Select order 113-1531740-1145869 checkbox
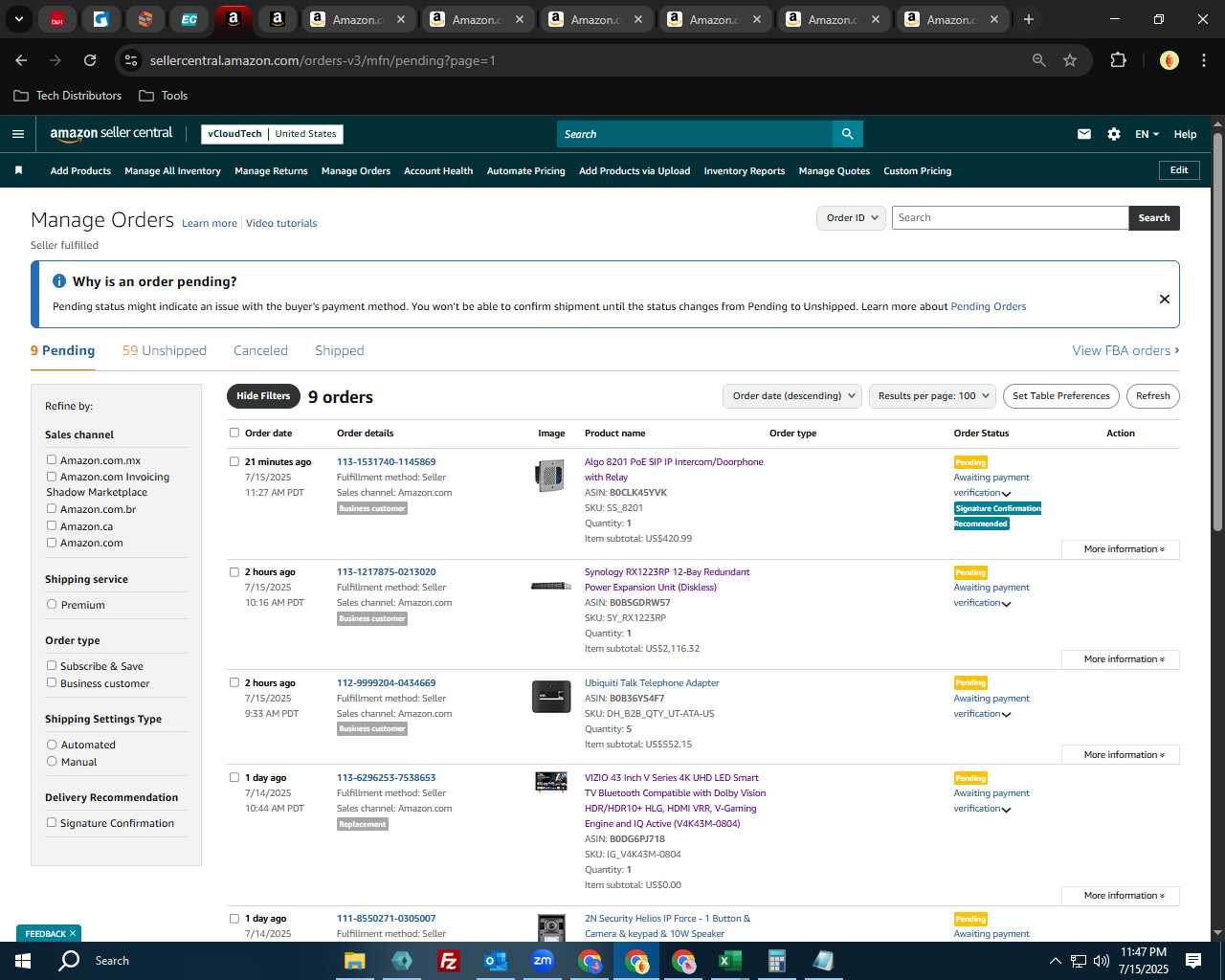 pyautogui.click(x=234, y=461)
